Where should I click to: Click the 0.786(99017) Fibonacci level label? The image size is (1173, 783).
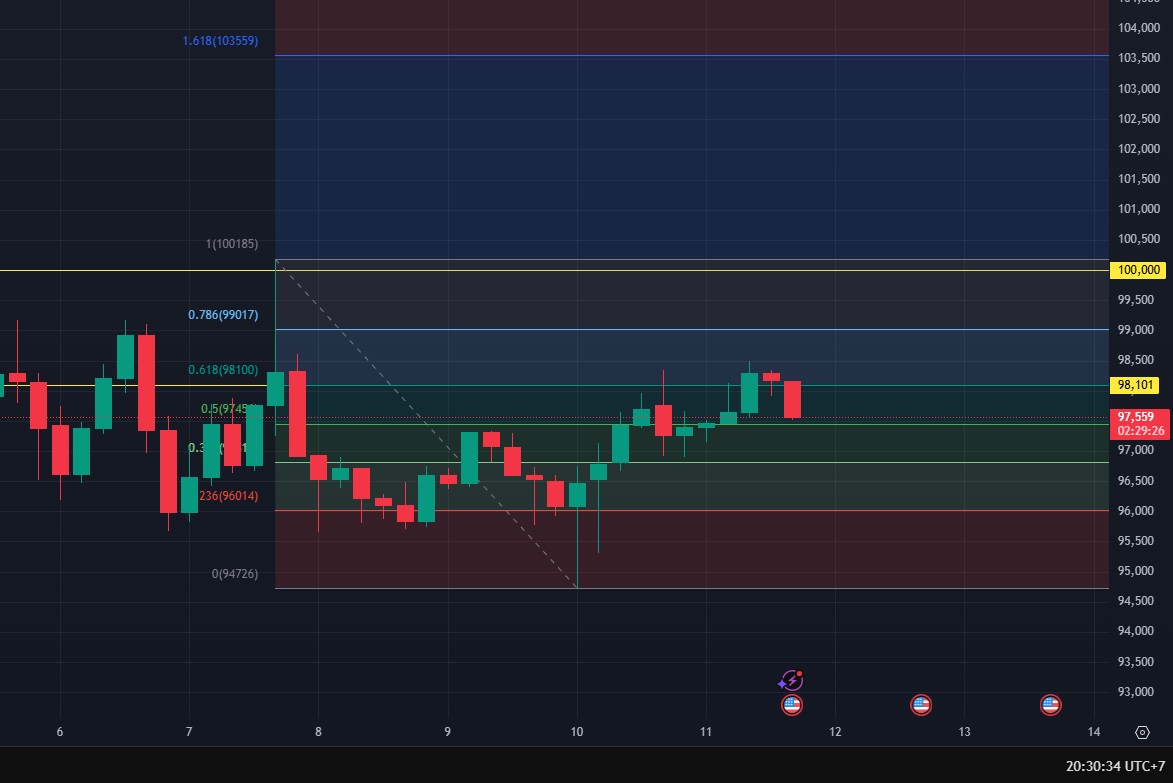point(223,315)
